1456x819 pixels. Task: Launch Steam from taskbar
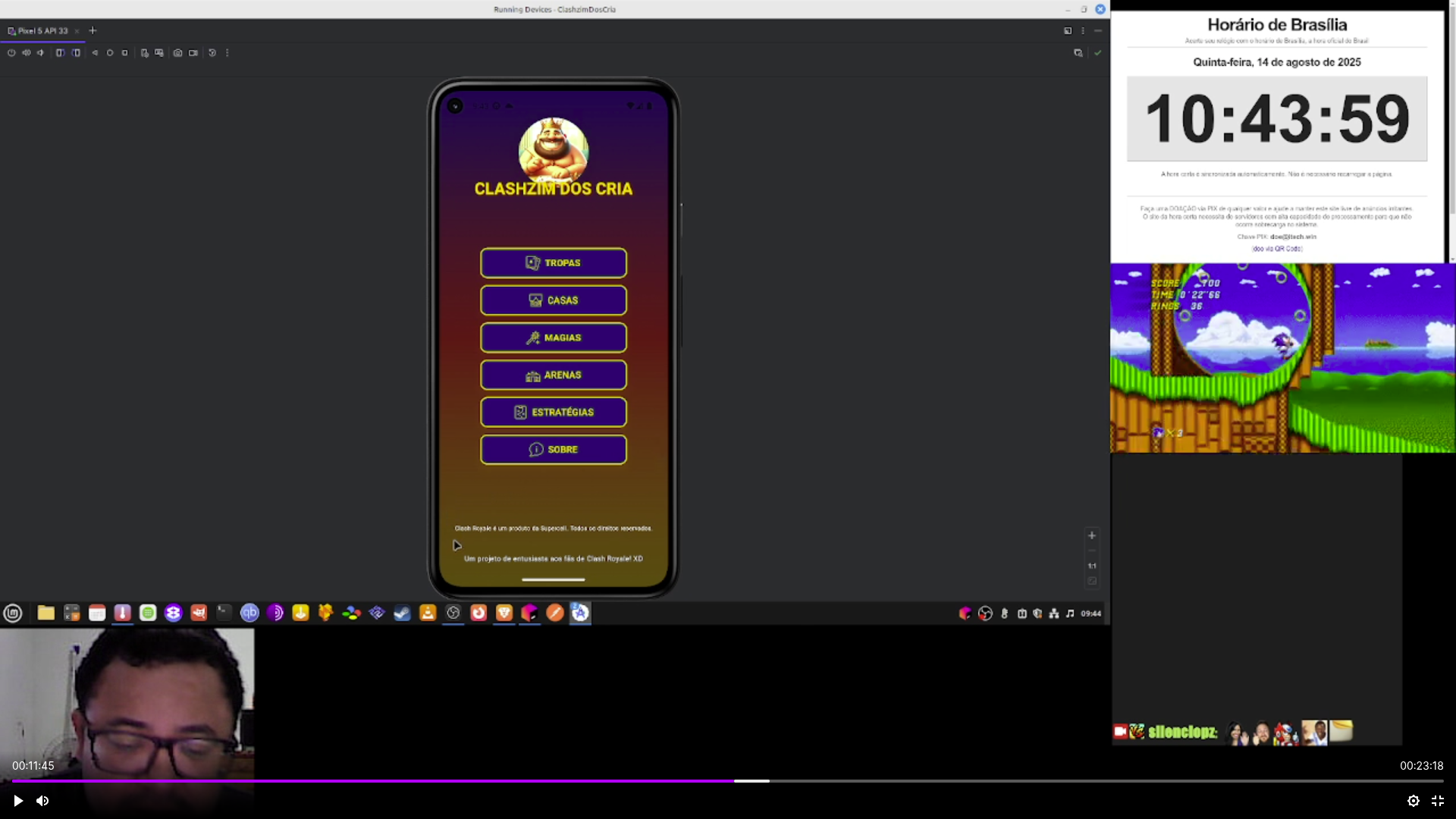[x=402, y=613]
